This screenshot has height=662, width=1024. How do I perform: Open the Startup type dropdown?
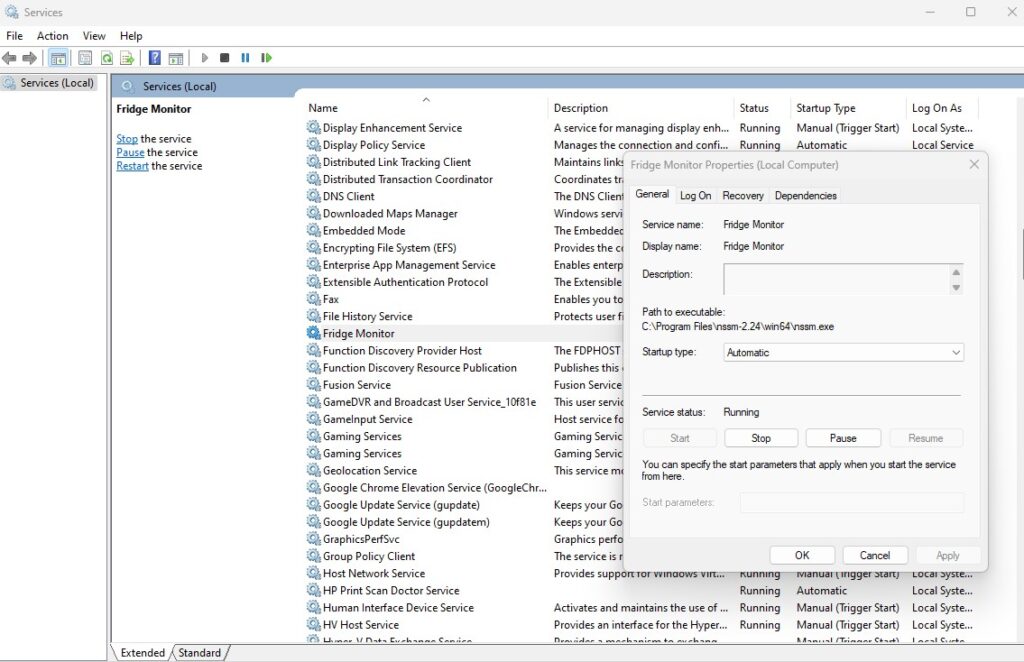[843, 352]
